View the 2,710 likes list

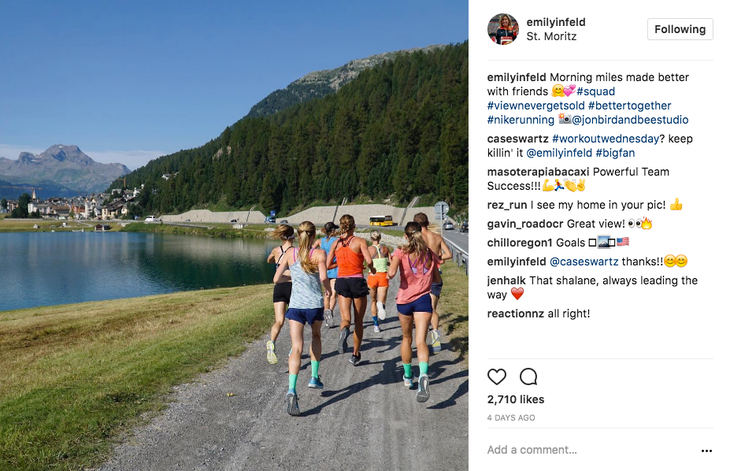pos(515,399)
